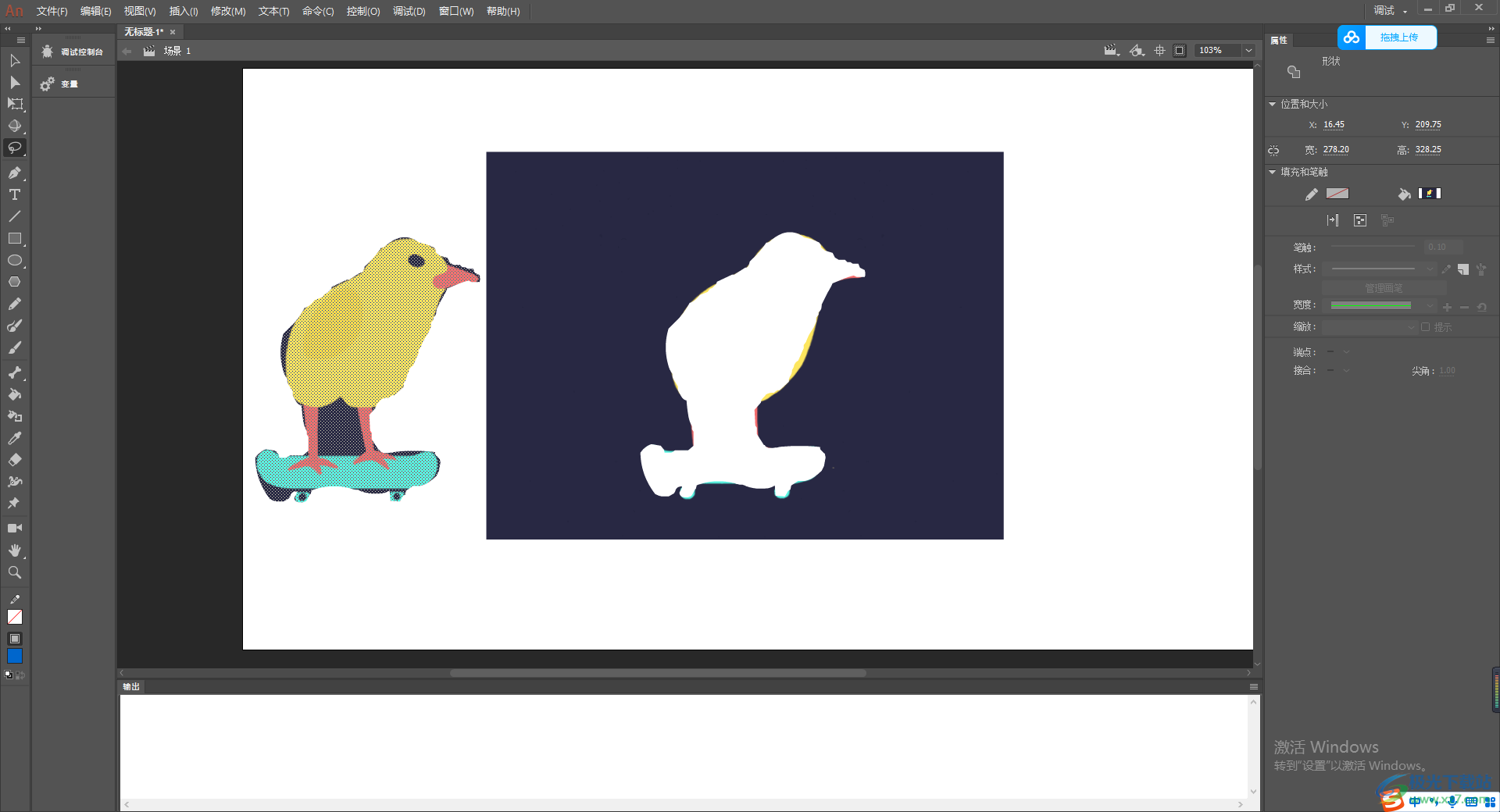Activate the Camera tool
The image size is (1500, 812).
pyautogui.click(x=15, y=529)
